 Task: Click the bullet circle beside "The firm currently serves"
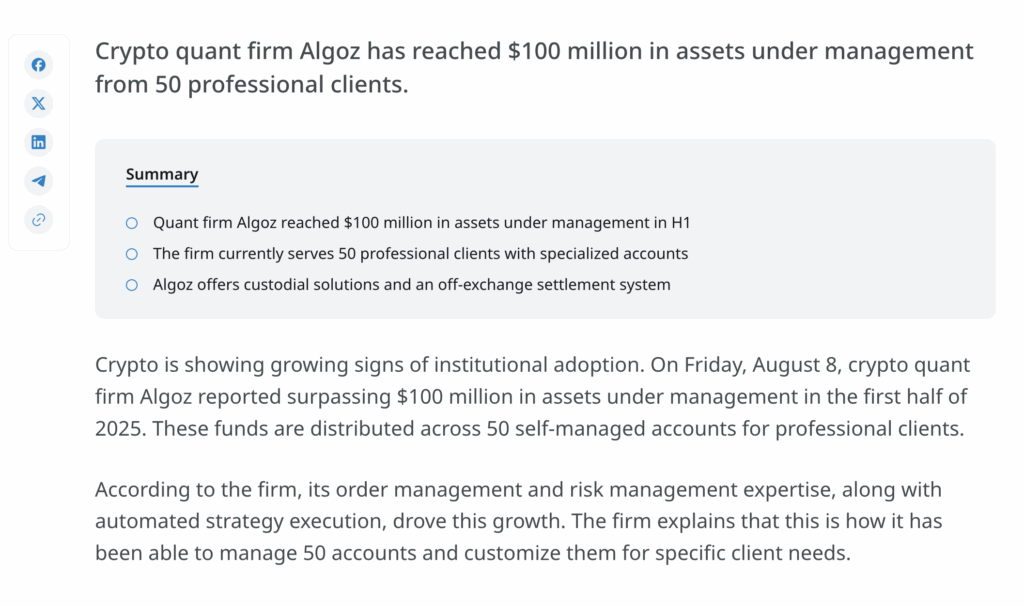coord(132,254)
